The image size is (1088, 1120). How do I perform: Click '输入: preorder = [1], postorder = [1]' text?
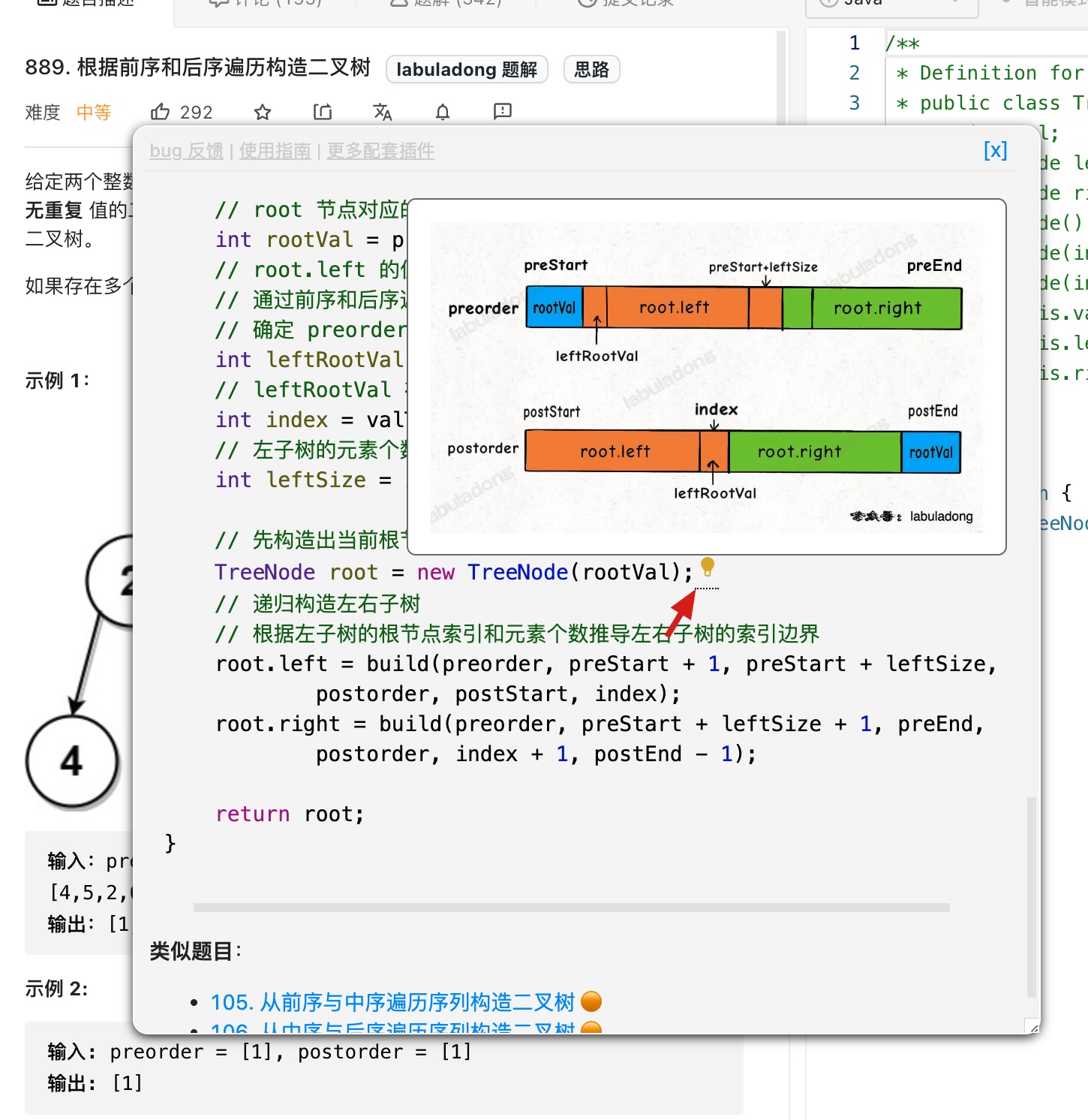pyautogui.click(x=260, y=1052)
